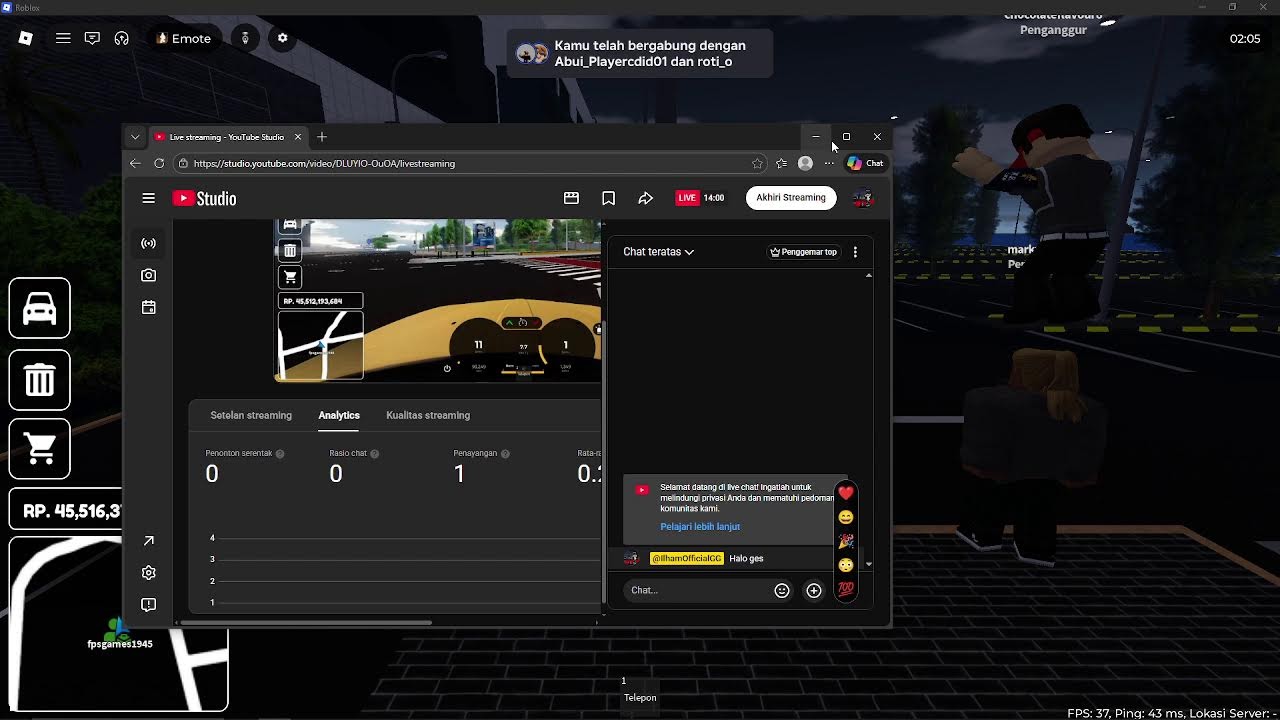Open the chat three-dot options menu
Viewport: 1280px width, 720px height.
855,252
